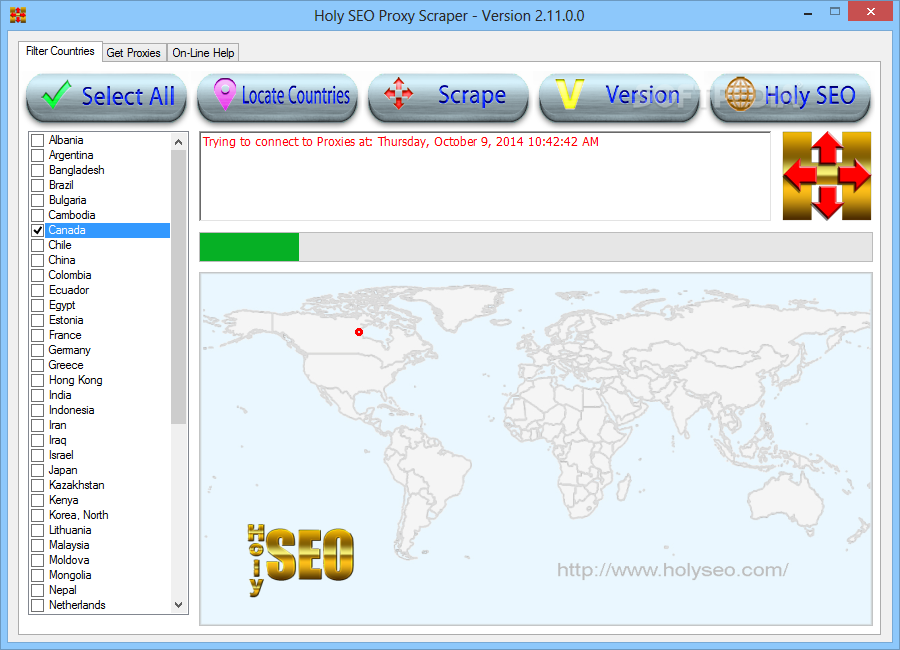Tick the Japan checkbox

[x=37, y=470]
